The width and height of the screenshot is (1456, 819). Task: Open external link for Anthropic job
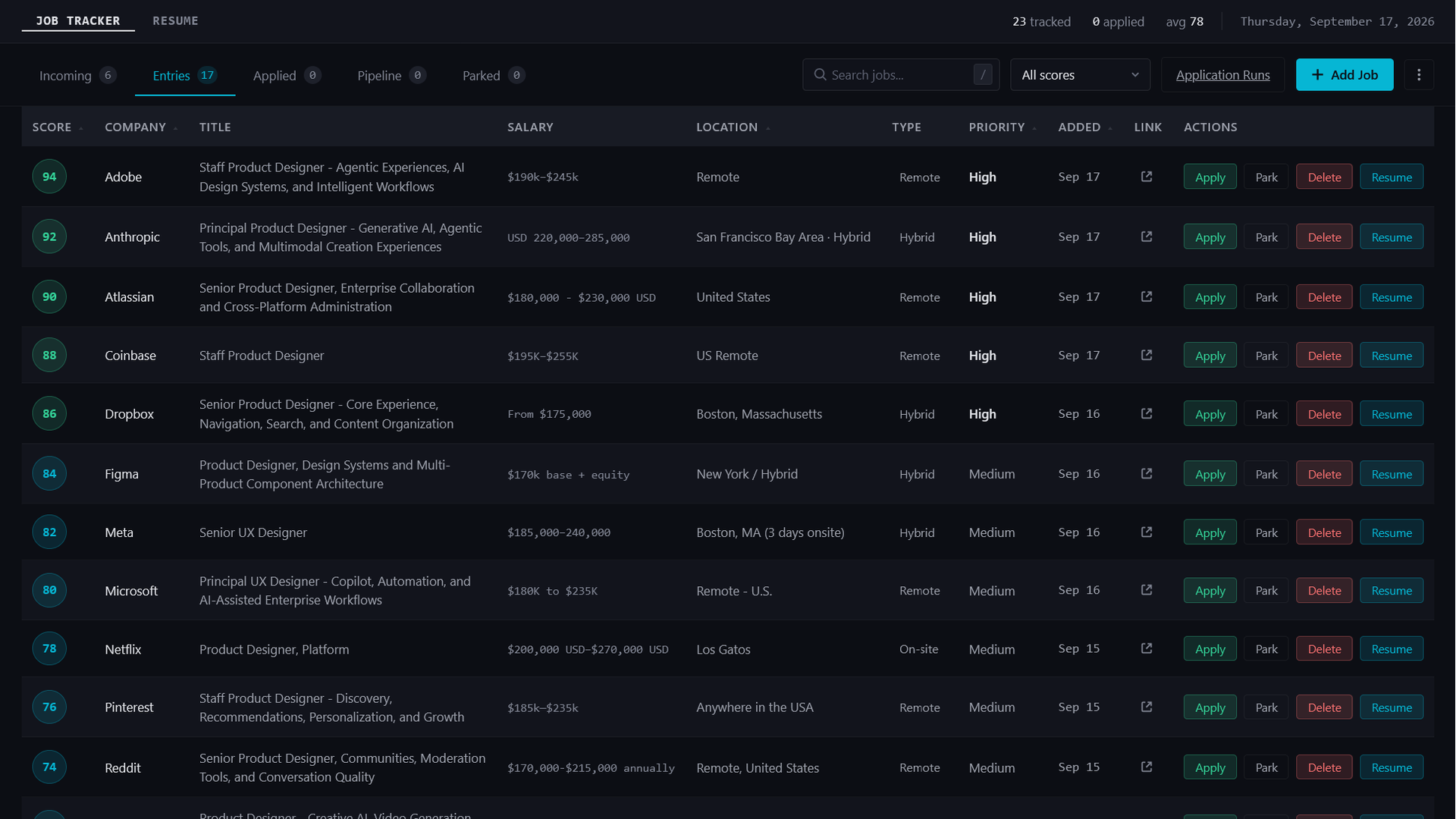pos(1147,237)
